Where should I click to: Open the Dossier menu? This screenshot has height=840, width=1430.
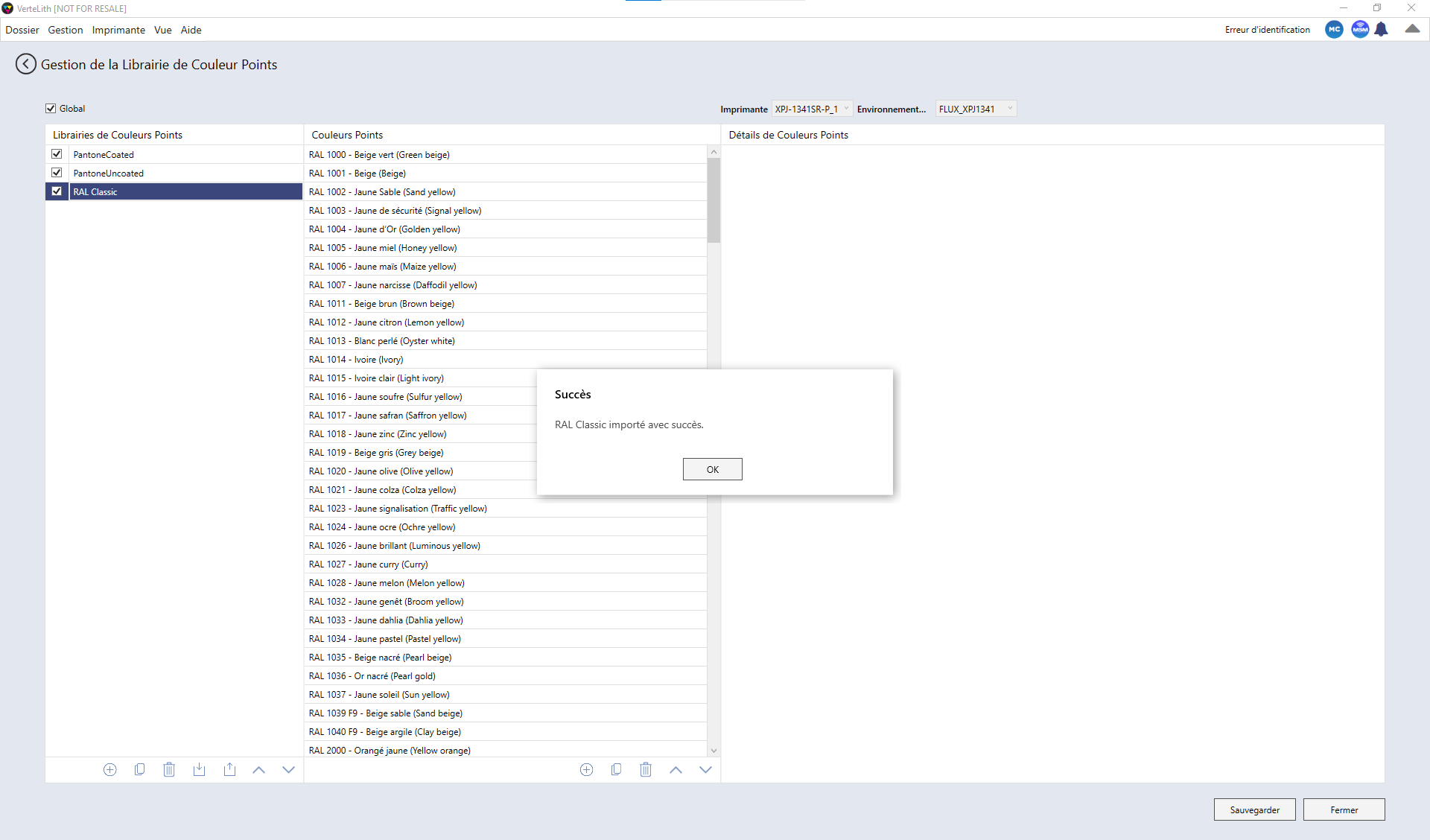[x=22, y=30]
